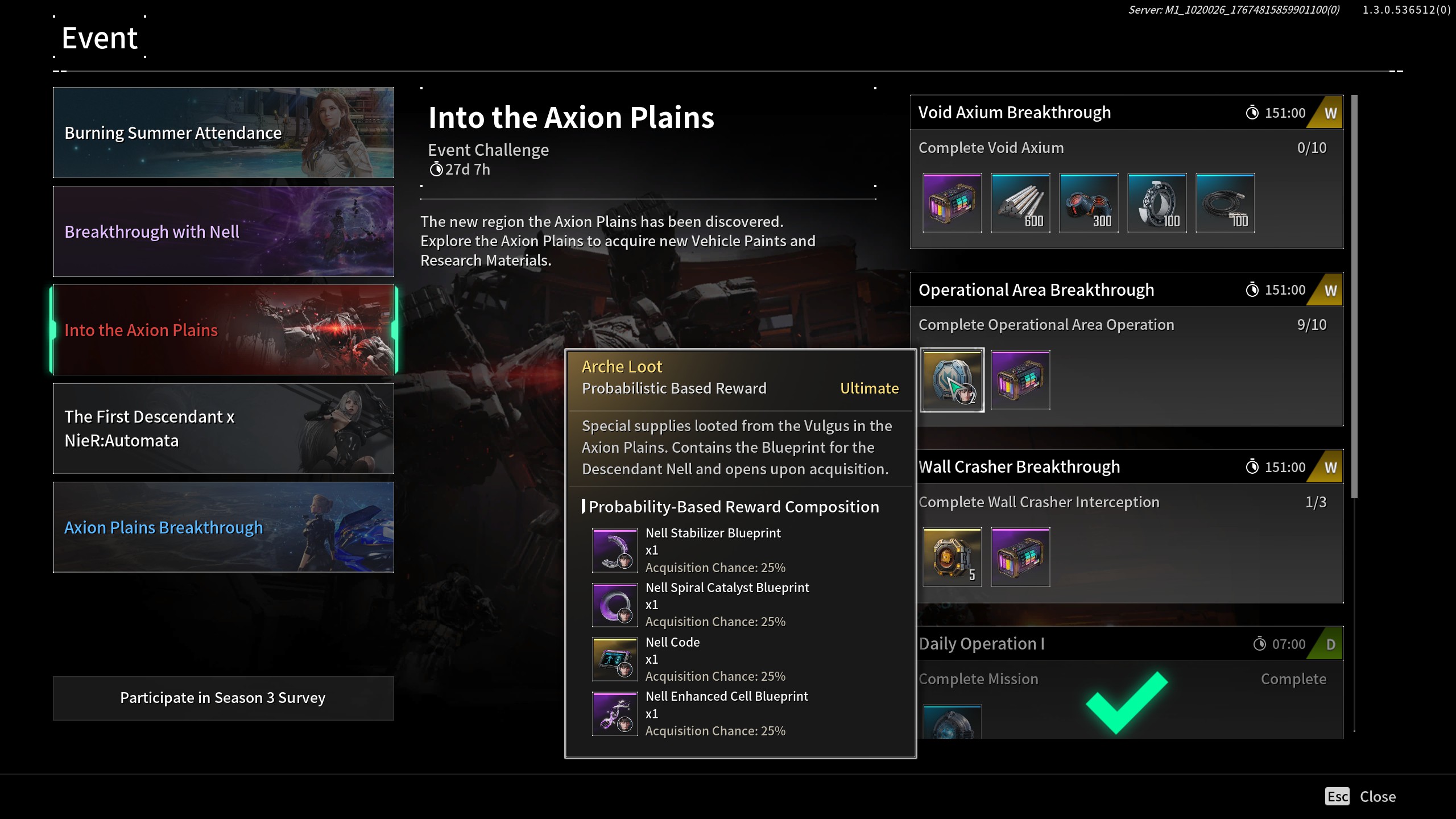Select the purple crate under Wall Crasher Breakthrough
The width and height of the screenshot is (1456, 819).
click(1020, 557)
